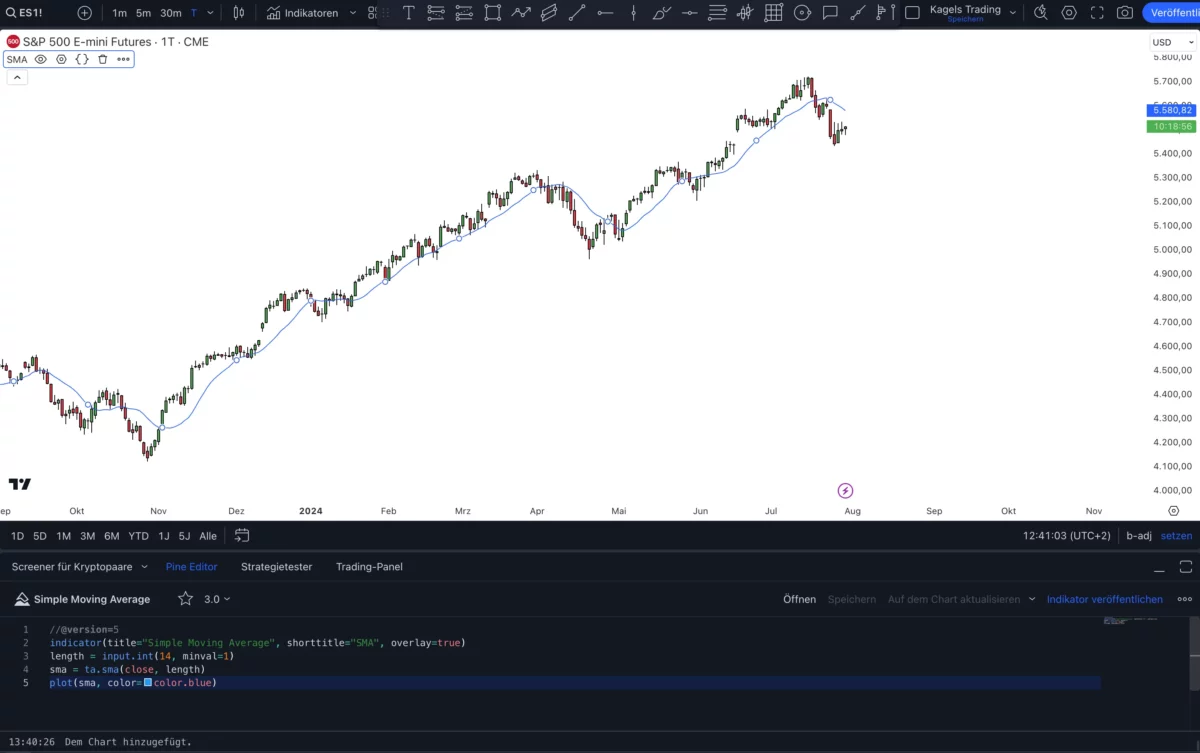The width and height of the screenshot is (1200, 753).
Task: Click Öffnen in the Pine Editor
Action: click(800, 599)
